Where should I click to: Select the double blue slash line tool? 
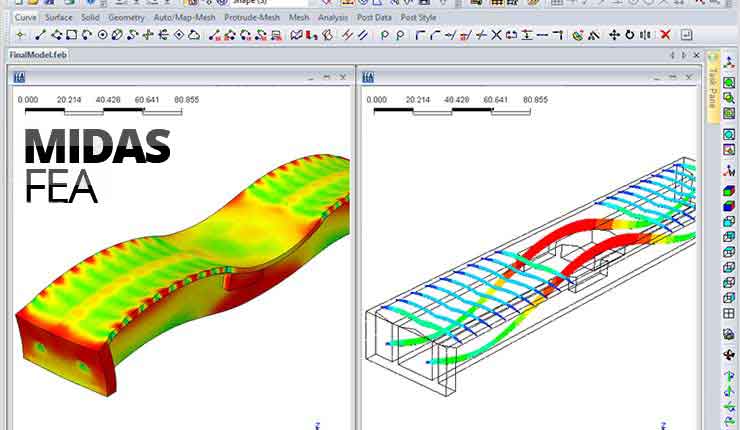[x=363, y=35]
